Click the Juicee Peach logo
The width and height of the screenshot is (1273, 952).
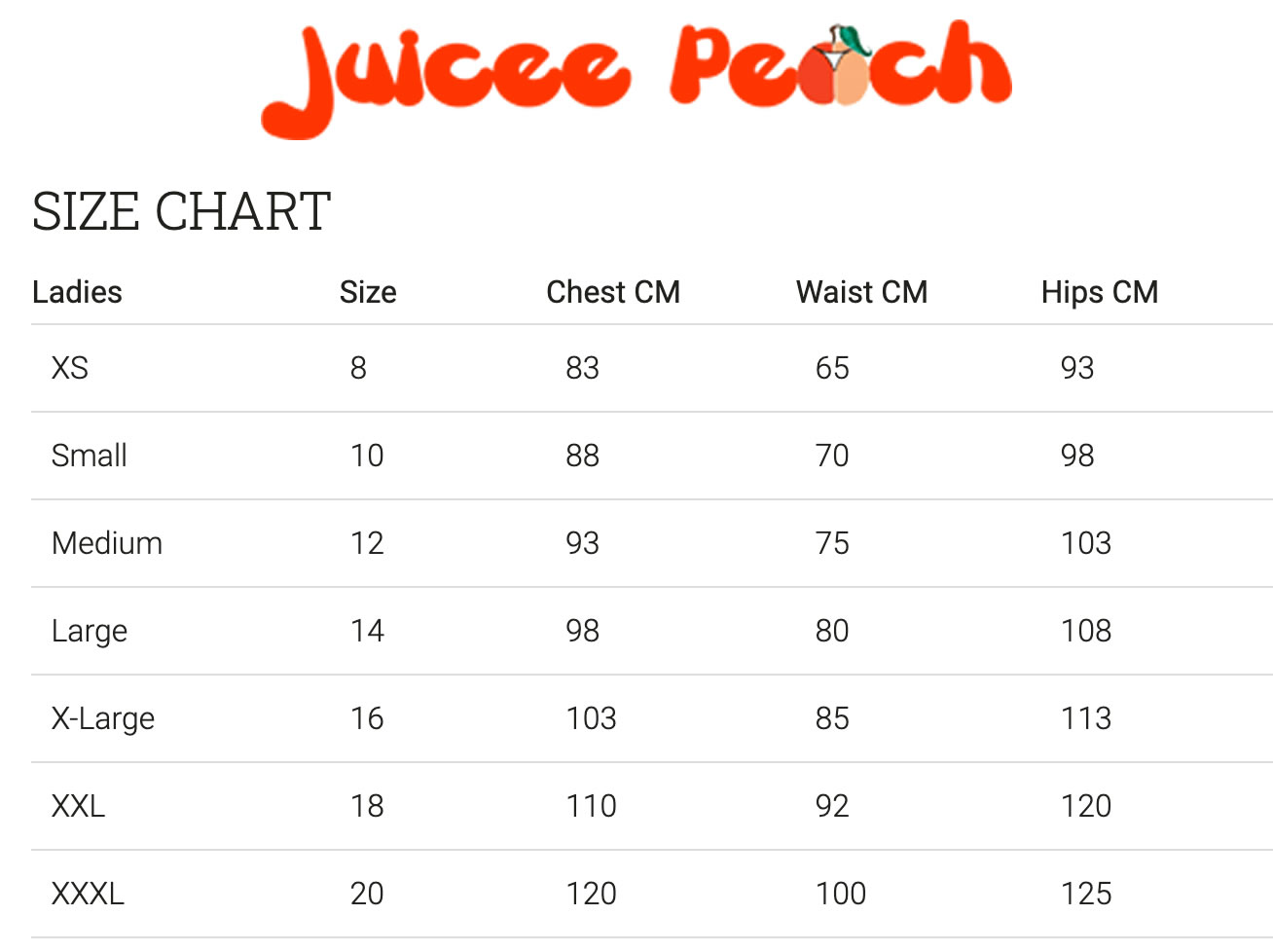pyautogui.click(x=636, y=78)
